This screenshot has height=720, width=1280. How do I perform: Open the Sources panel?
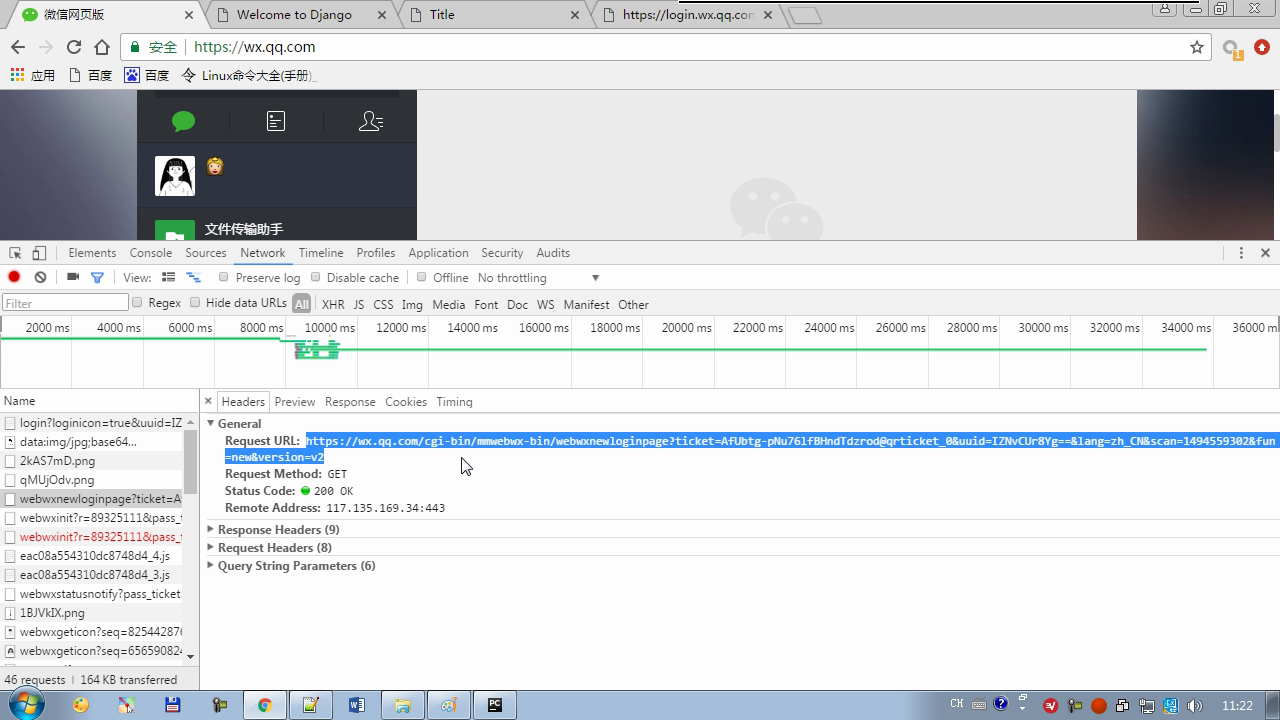[x=206, y=253]
